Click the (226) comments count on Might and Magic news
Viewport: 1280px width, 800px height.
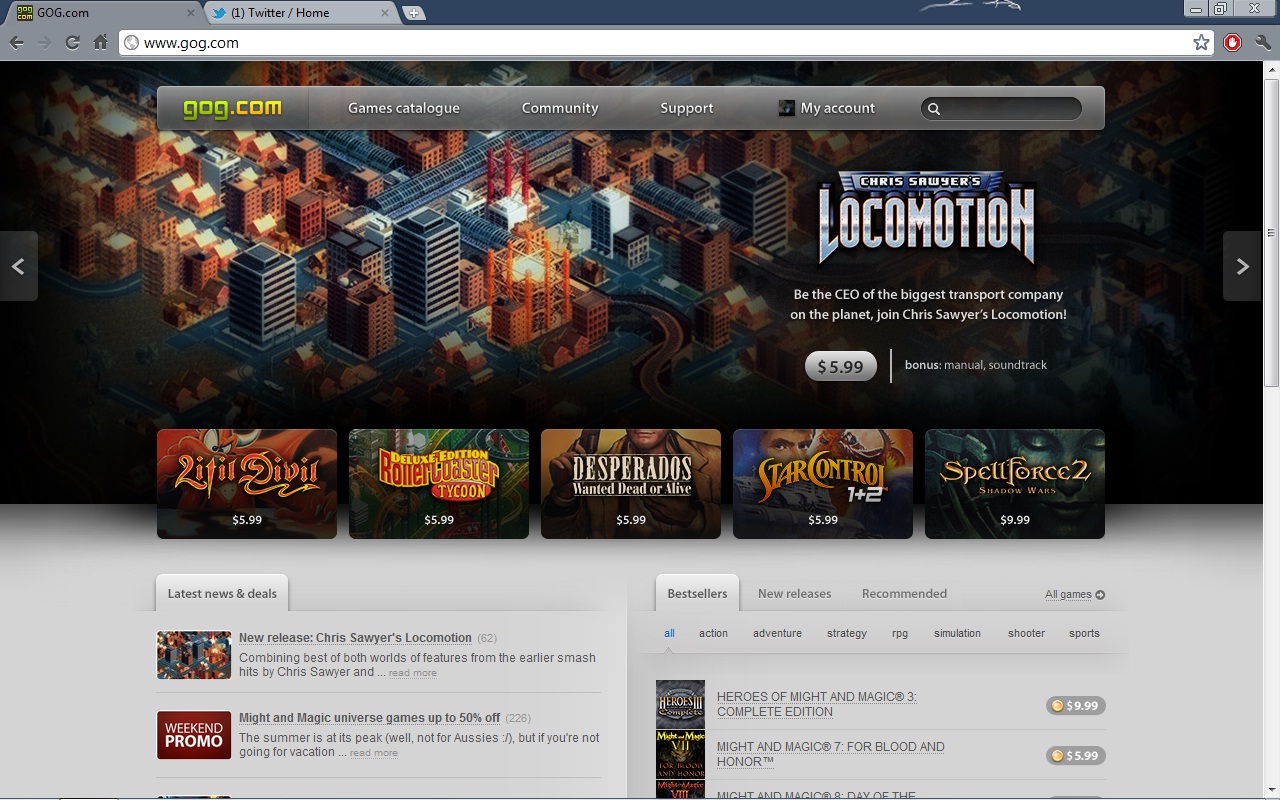[x=518, y=718]
